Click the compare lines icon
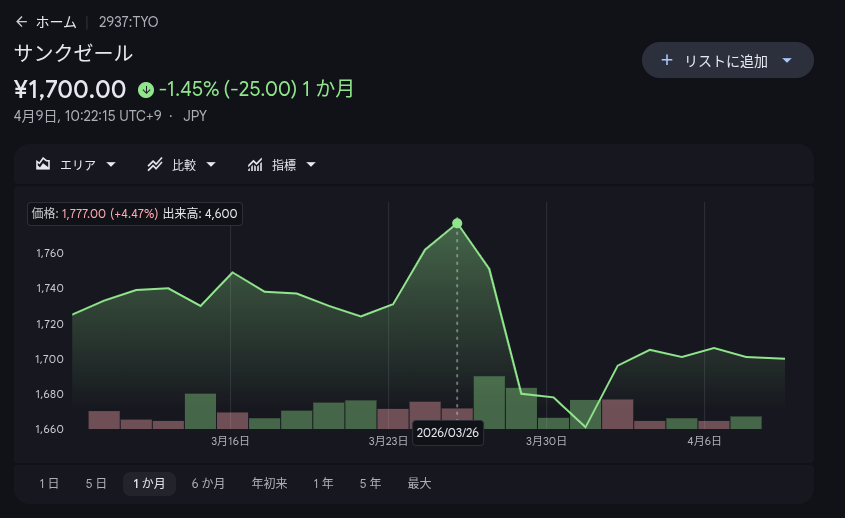 tap(155, 165)
